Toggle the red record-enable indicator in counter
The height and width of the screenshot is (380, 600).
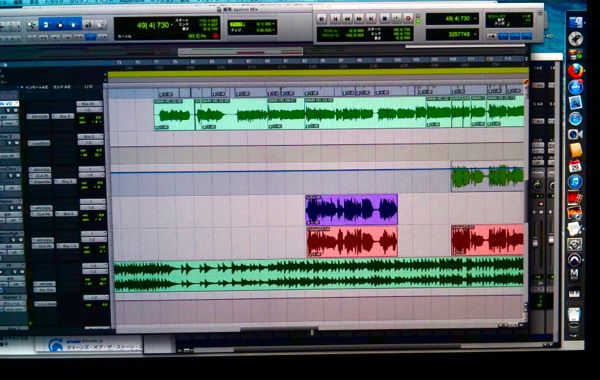tap(215, 36)
